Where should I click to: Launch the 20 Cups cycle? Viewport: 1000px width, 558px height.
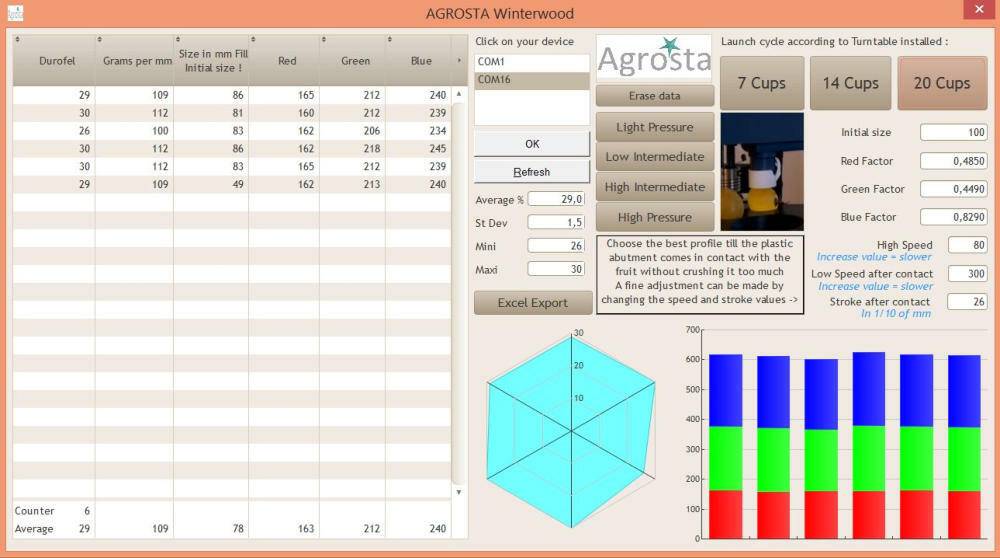point(942,83)
